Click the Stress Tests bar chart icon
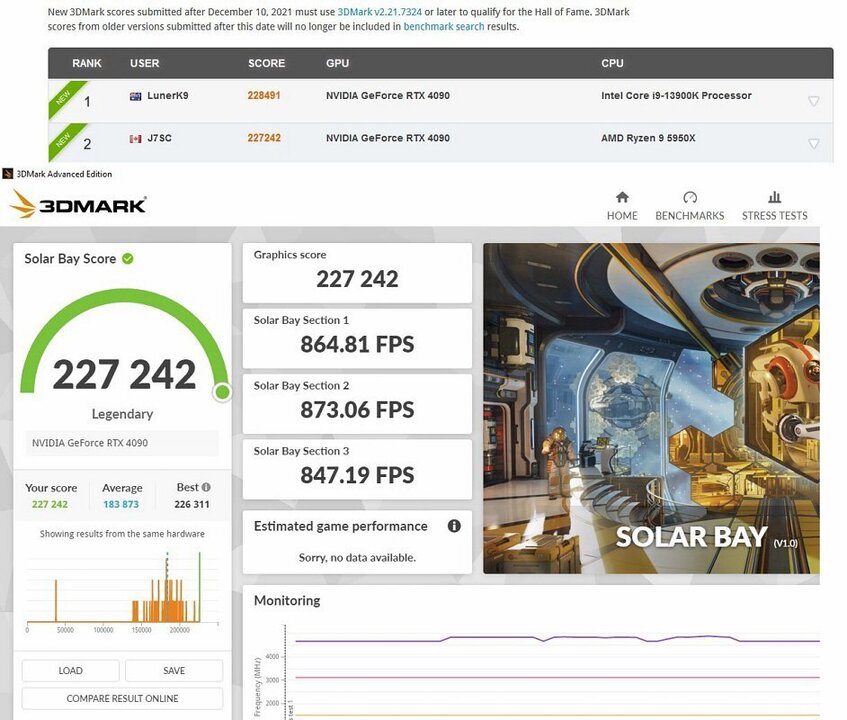The image size is (847, 720). tap(774, 198)
